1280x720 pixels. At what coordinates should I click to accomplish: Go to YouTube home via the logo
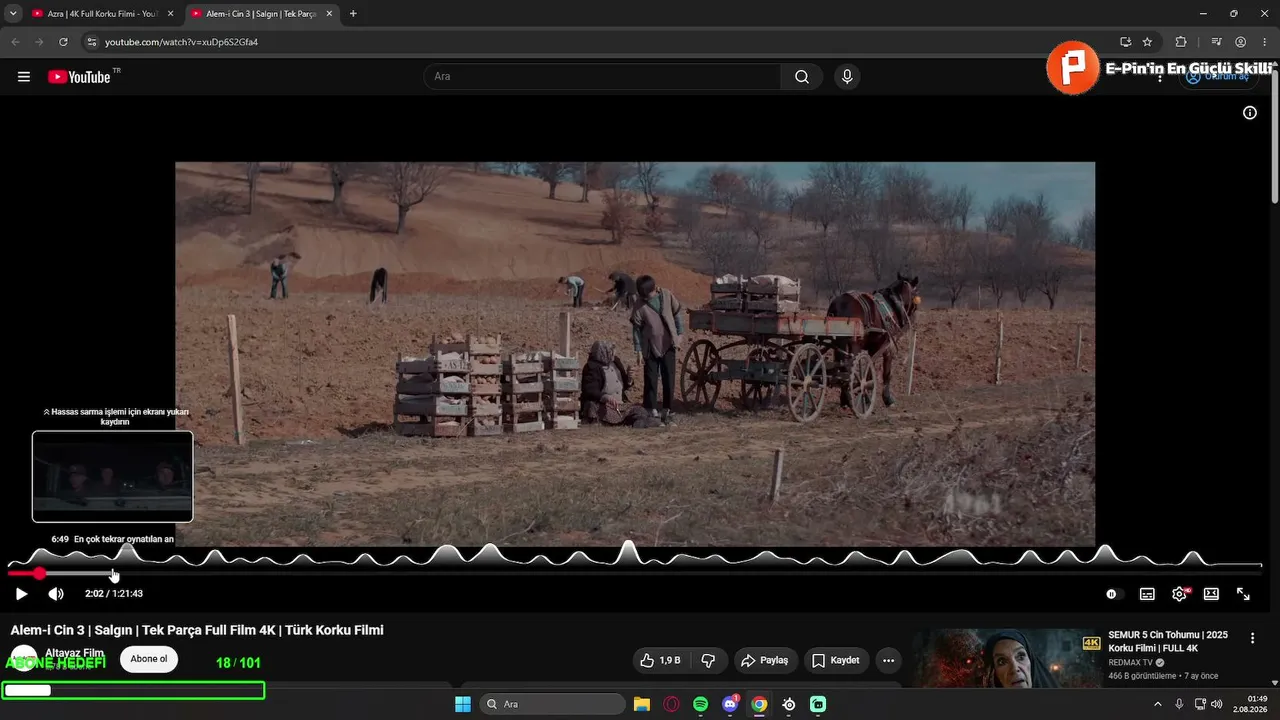click(x=79, y=77)
